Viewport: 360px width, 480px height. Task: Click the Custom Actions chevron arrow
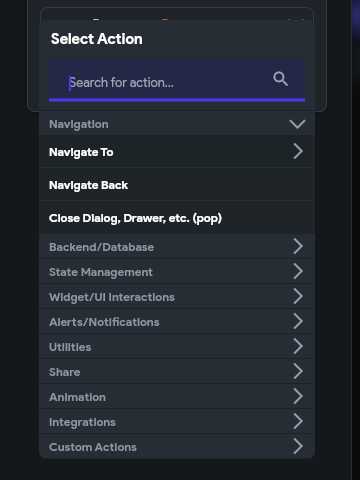click(298, 446)
